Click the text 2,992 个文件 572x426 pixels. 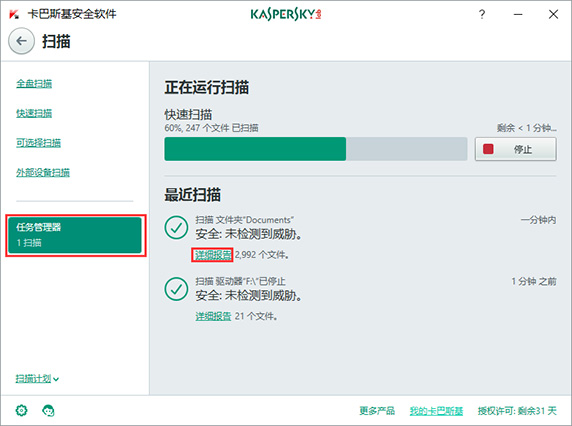pos(262,255)
